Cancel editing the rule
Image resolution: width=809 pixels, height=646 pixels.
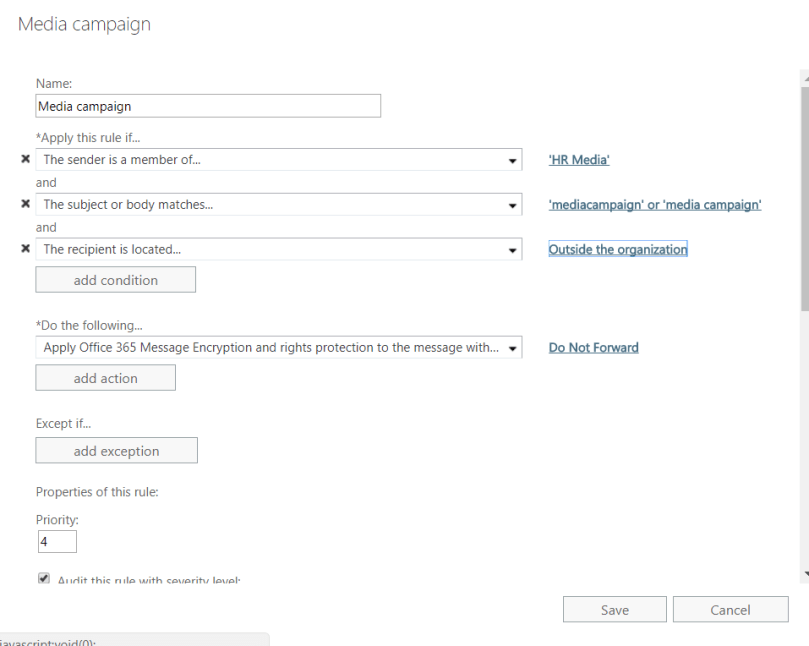point(730,609)
